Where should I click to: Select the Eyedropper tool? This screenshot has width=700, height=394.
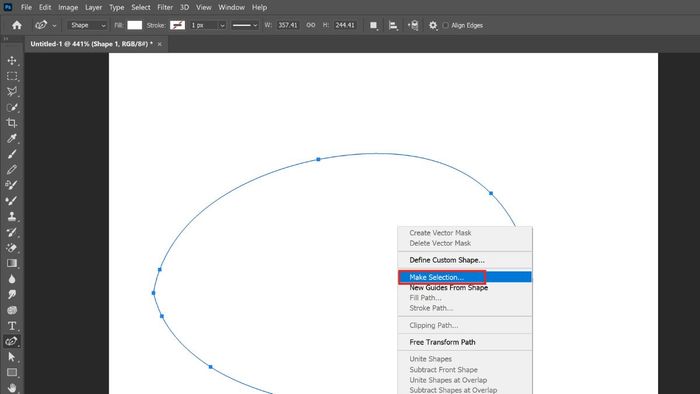(12, 138)
